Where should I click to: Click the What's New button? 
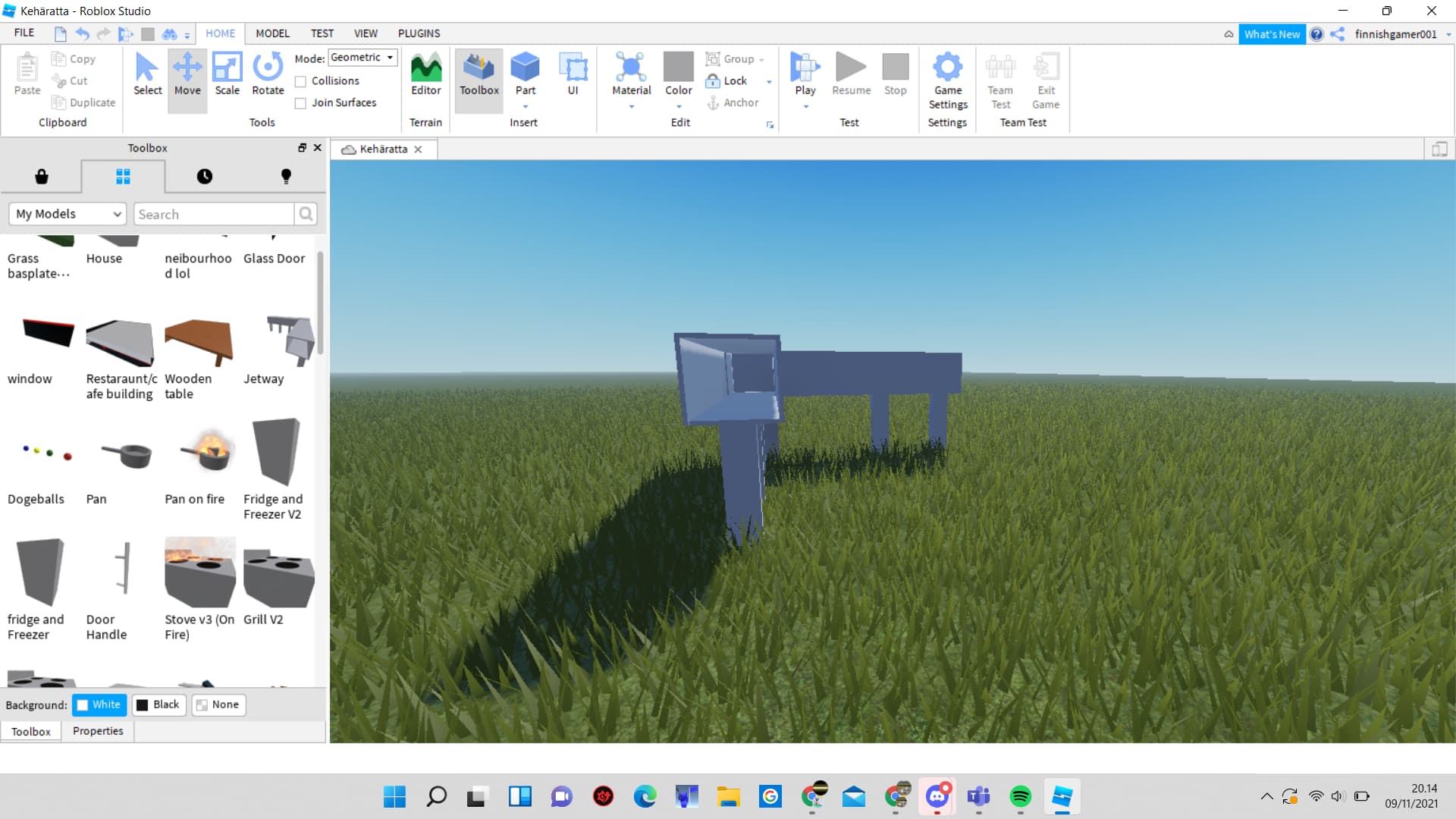pyautogui.click(x=1272, y=34)
